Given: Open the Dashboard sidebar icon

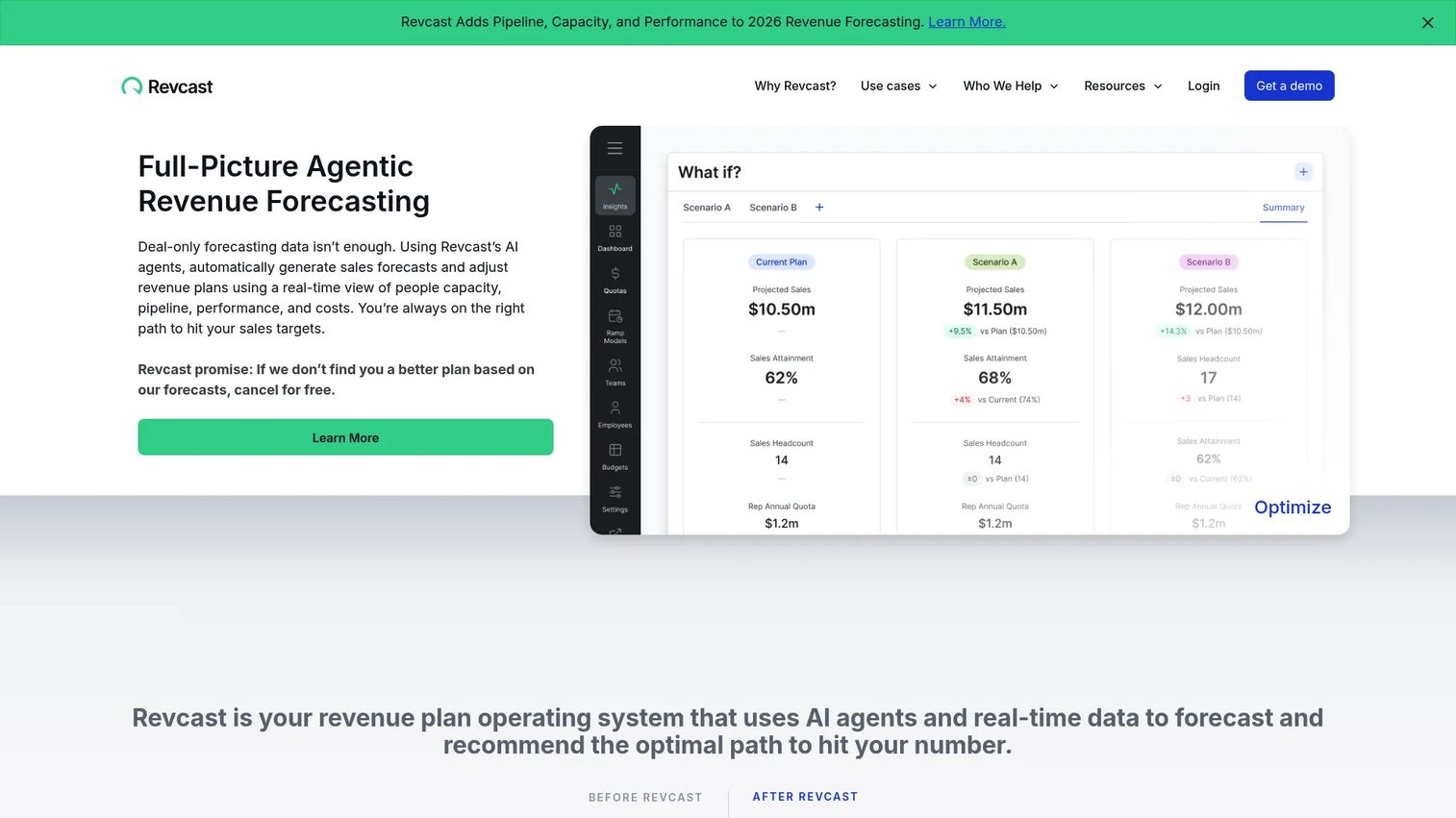Looking at the screenshot, I should coord(615,237).
